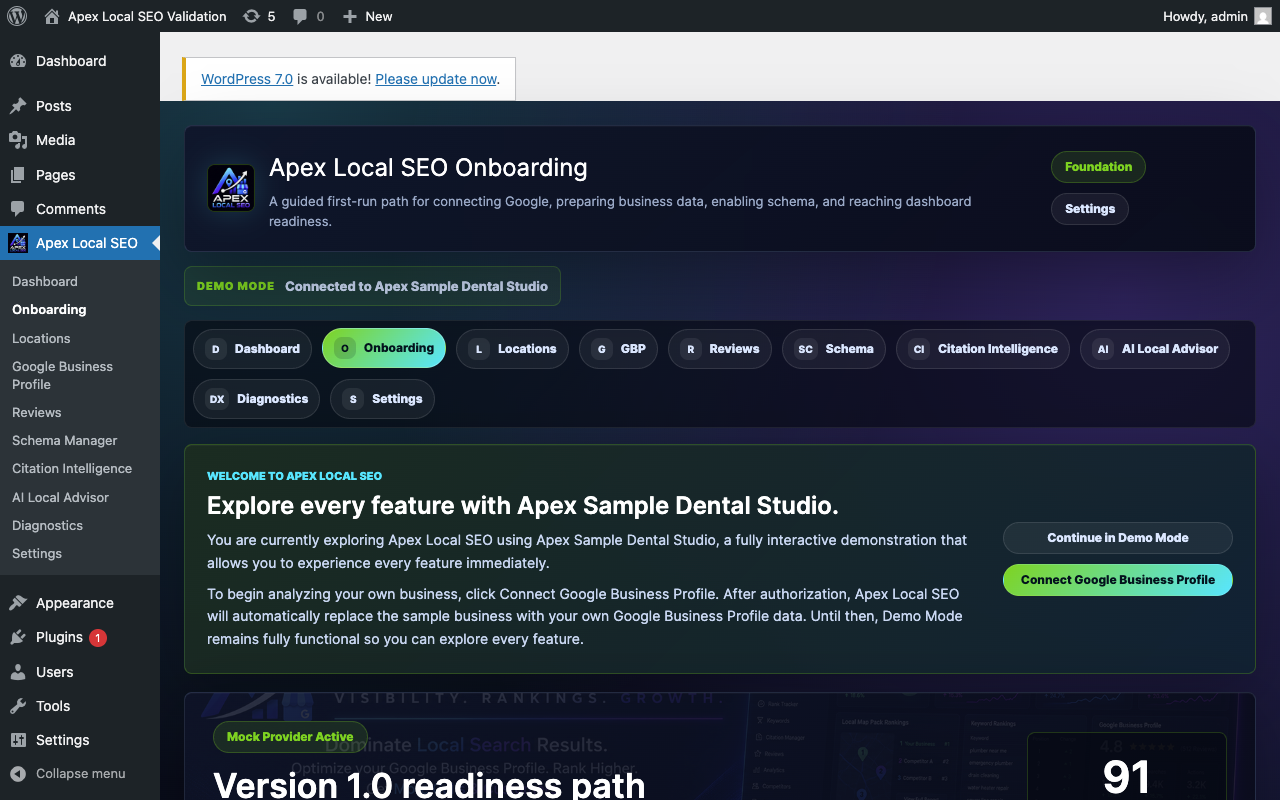Click the Media icon in the sidebar
The image size is (1280, 800).
click(18, 140)
